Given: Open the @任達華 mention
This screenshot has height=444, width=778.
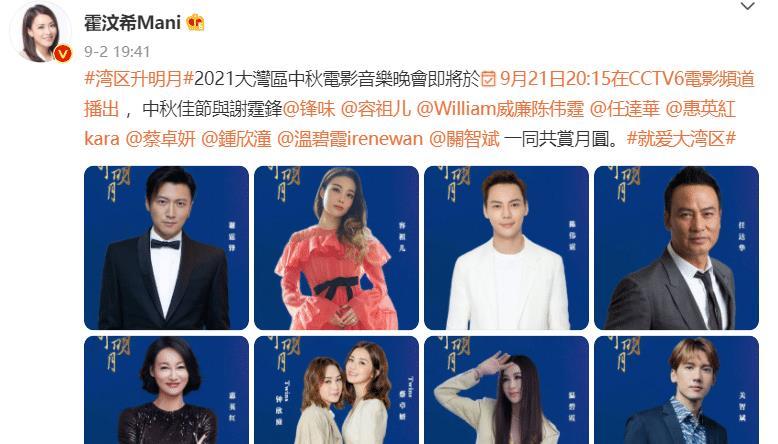Looking at the screenshot, I should pos(625,109).
